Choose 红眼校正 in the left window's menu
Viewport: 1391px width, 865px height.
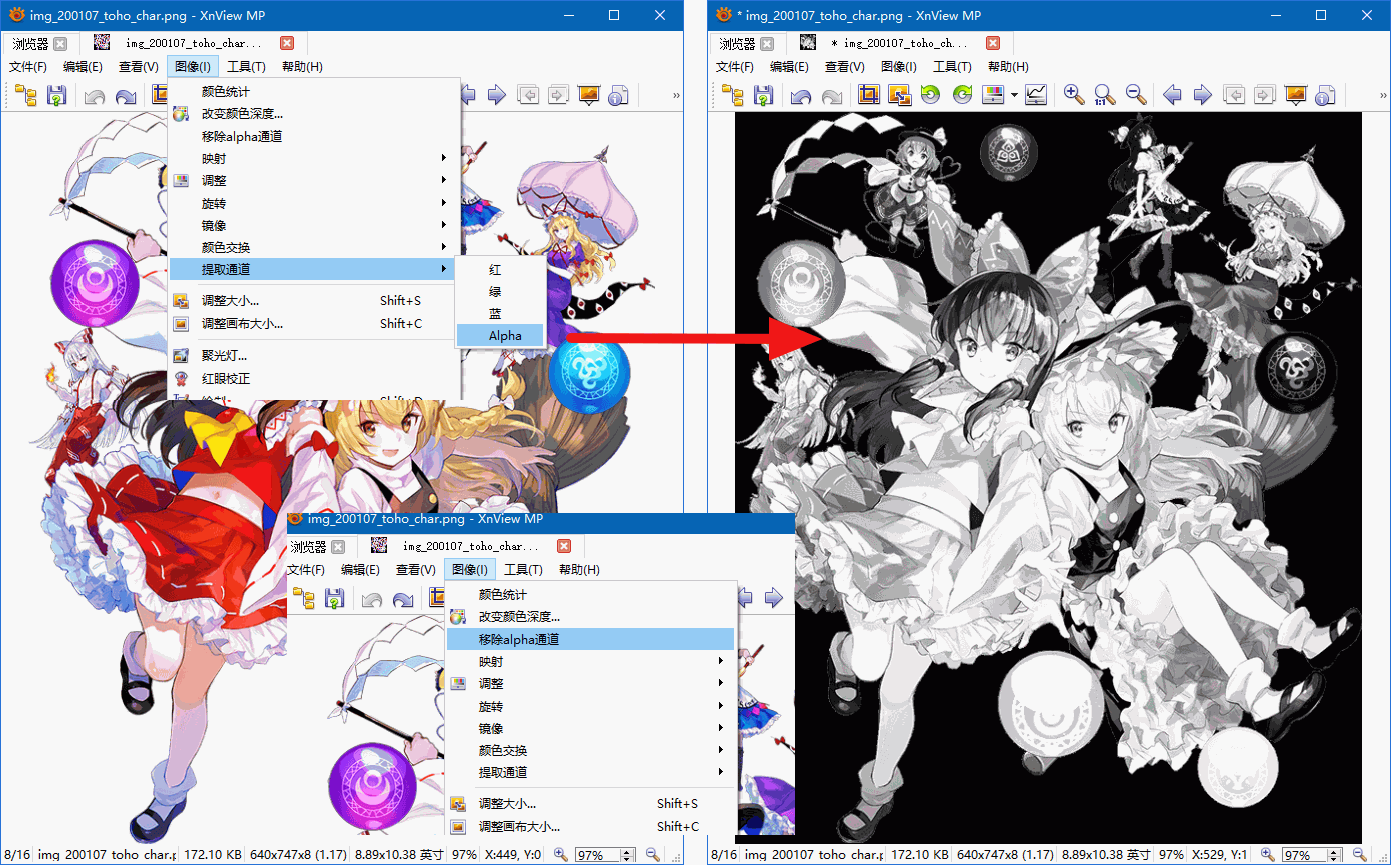pyautogui.click(x=314, y=378)
